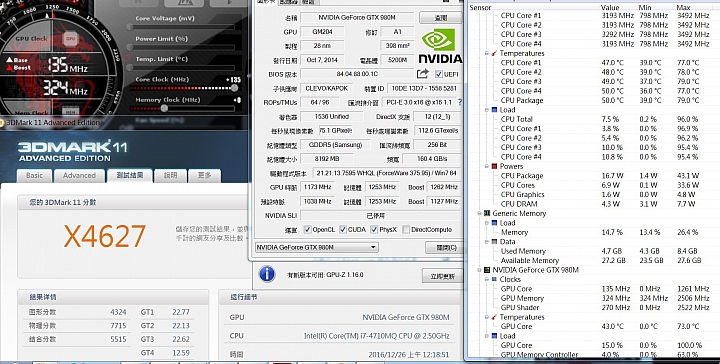Toggle the UEFI checkbox in GPU-Z
Screen dimensions: 720x364
[439, 74]
